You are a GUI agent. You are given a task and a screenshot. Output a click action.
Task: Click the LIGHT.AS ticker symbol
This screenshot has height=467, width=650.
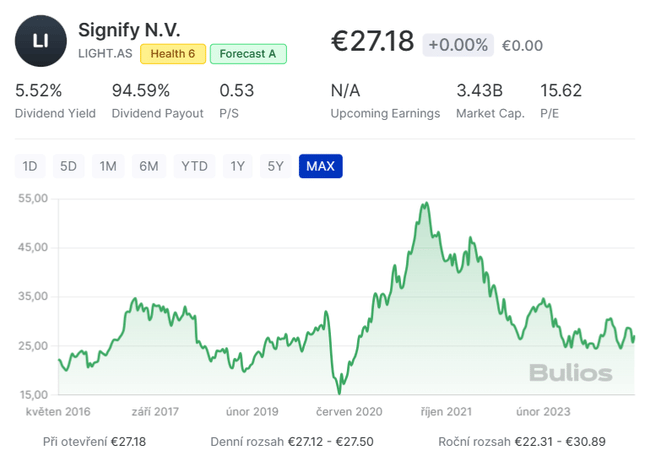point(105,53)
